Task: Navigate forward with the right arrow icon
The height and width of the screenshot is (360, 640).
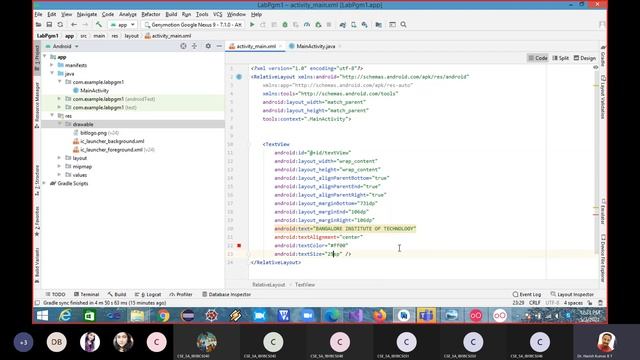Action: pos(85,25)
